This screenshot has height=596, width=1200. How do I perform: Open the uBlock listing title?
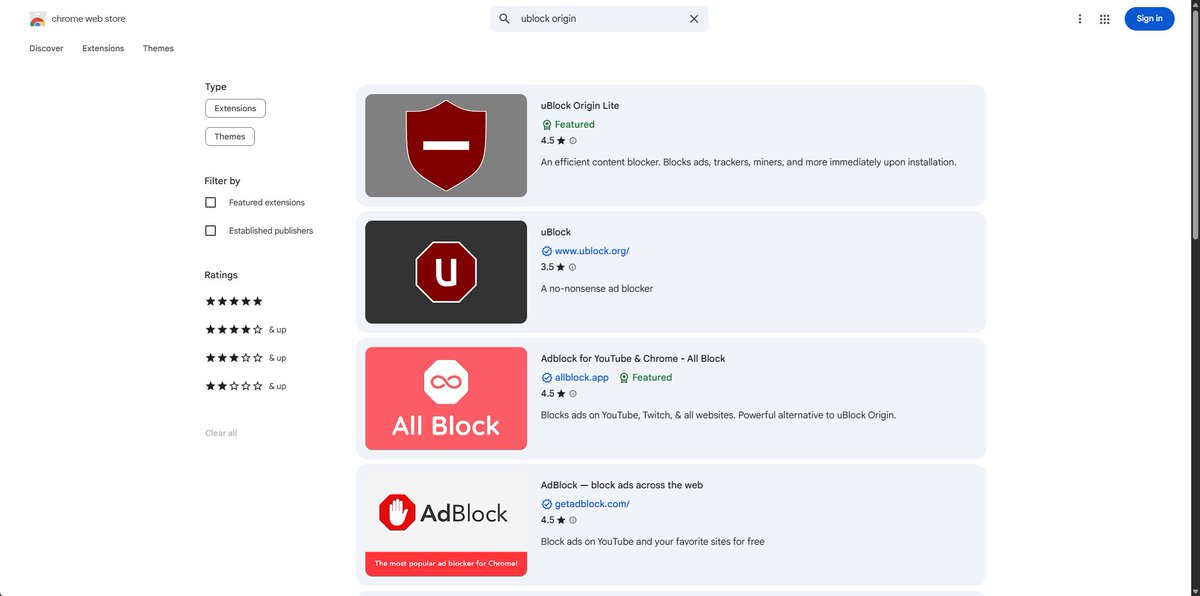click(556, 232)
